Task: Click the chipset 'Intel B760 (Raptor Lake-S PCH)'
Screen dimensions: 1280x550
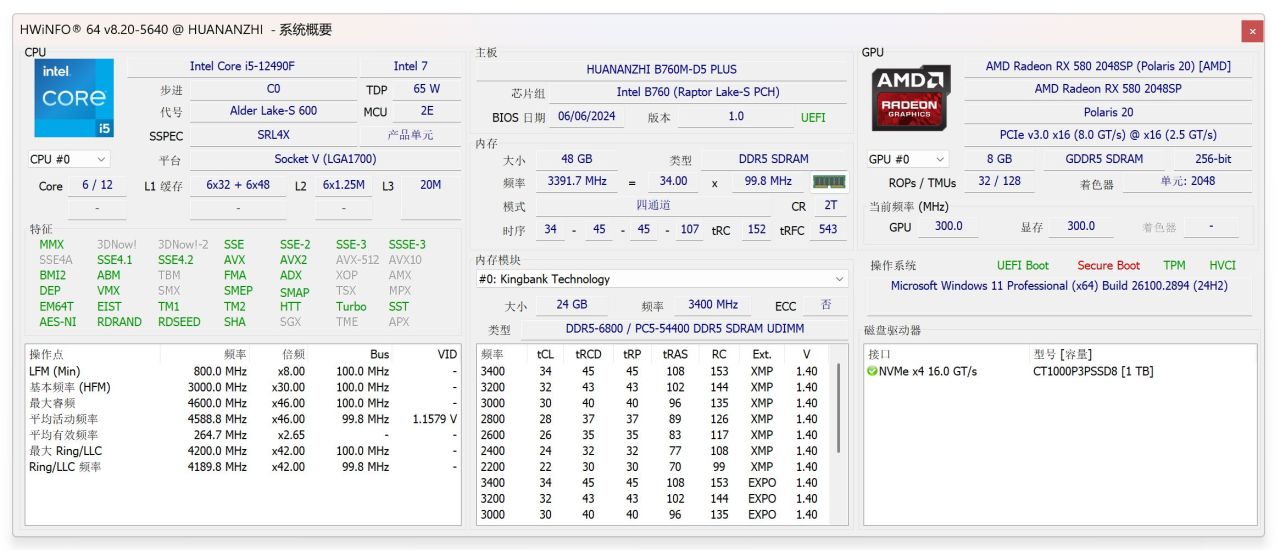Action: tap(697, 92)
